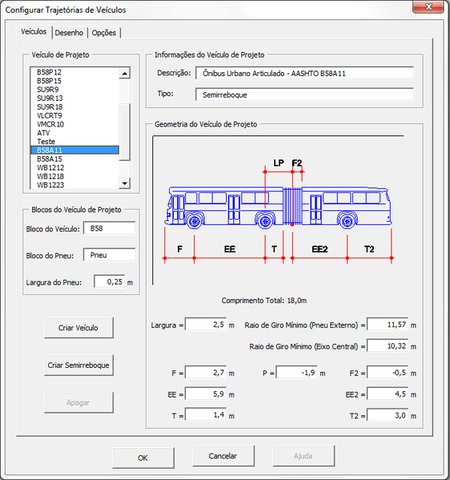This screenshot has height=480, width=450.
Task: Click the EE2 value field 4,5
Action: coord(388,394)
